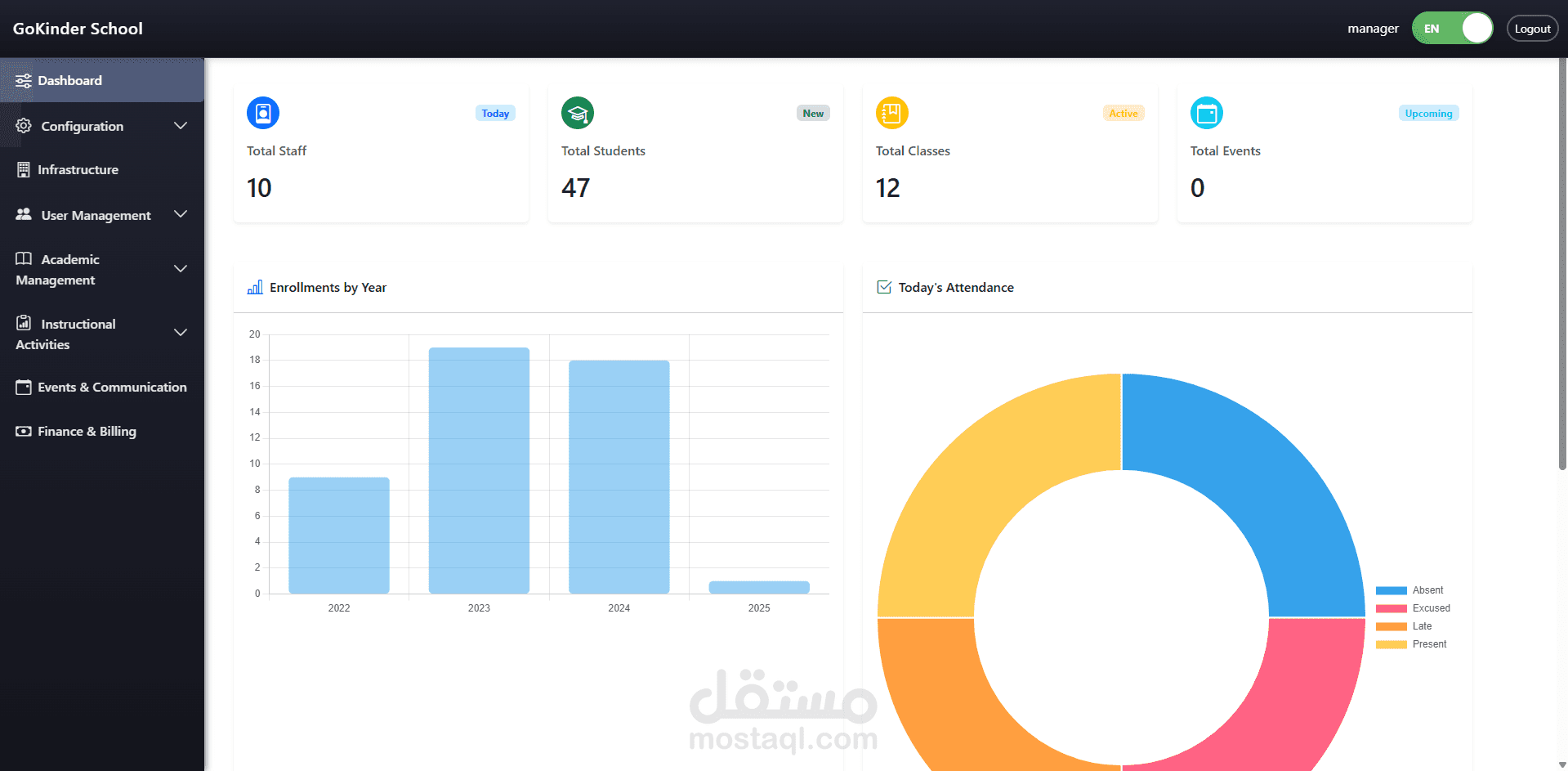Click the 2023 enrollment bar
The image size is (1568, 771).
(x=479, y=470)
